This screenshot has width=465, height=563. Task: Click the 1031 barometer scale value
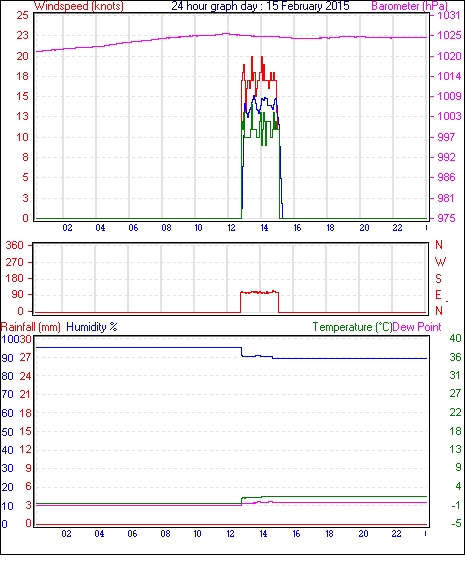click(449, 15)
